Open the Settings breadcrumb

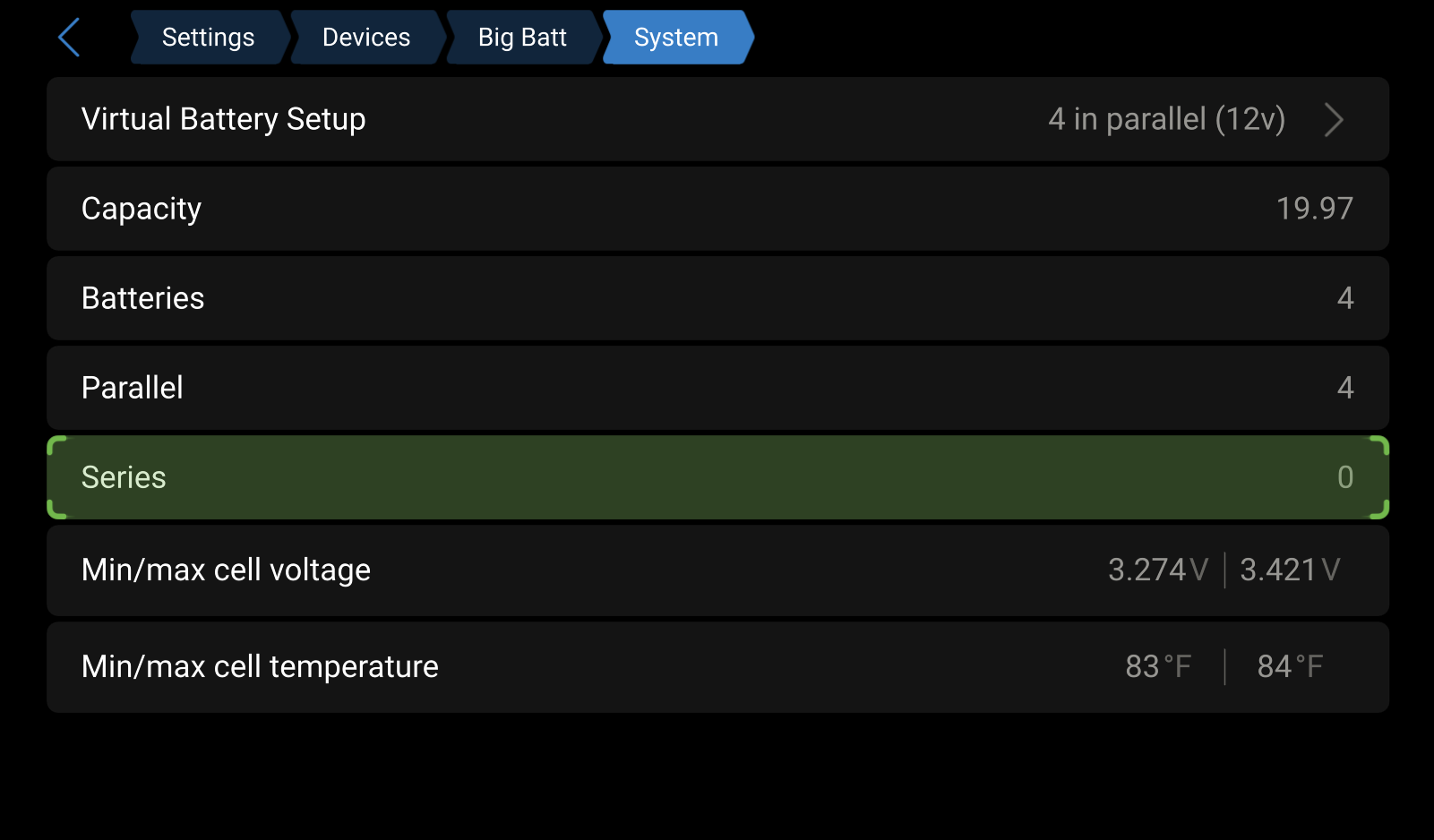tap(208, 38)
